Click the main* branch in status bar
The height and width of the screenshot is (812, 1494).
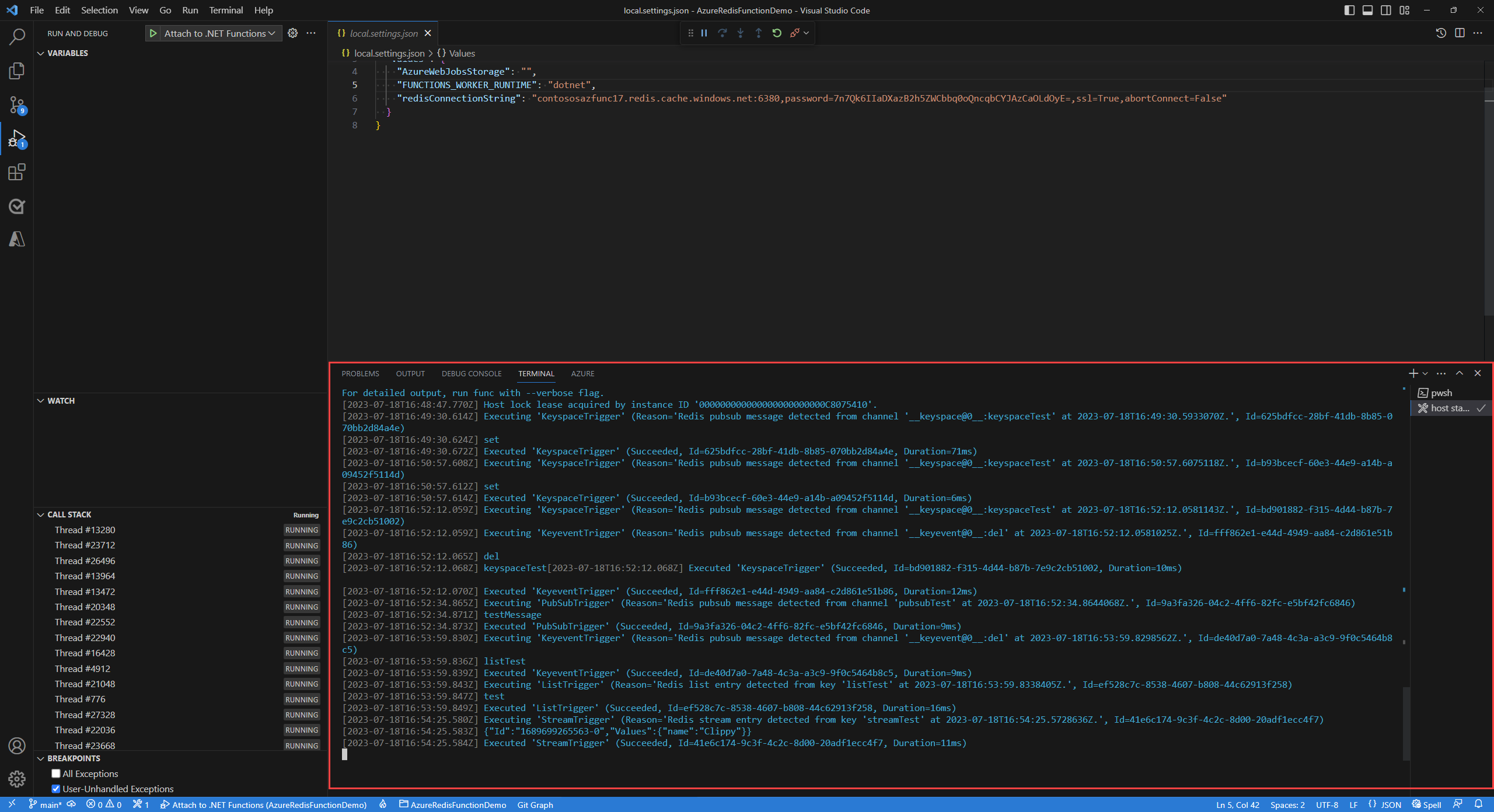[x=46, y=804]
